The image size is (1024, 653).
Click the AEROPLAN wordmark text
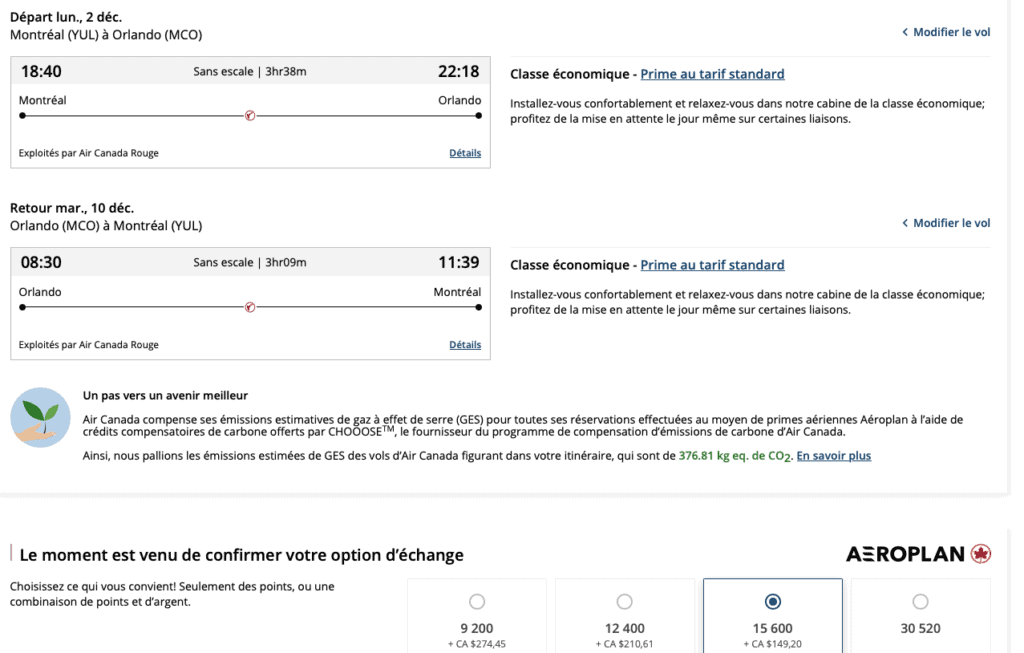(905, 555)
